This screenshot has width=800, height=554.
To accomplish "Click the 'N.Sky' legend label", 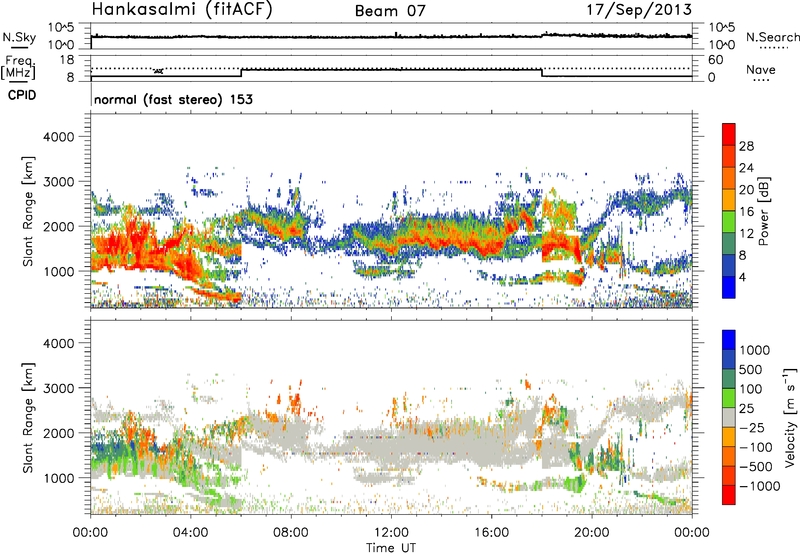I will pyautogui.click(x=19, y=37).
